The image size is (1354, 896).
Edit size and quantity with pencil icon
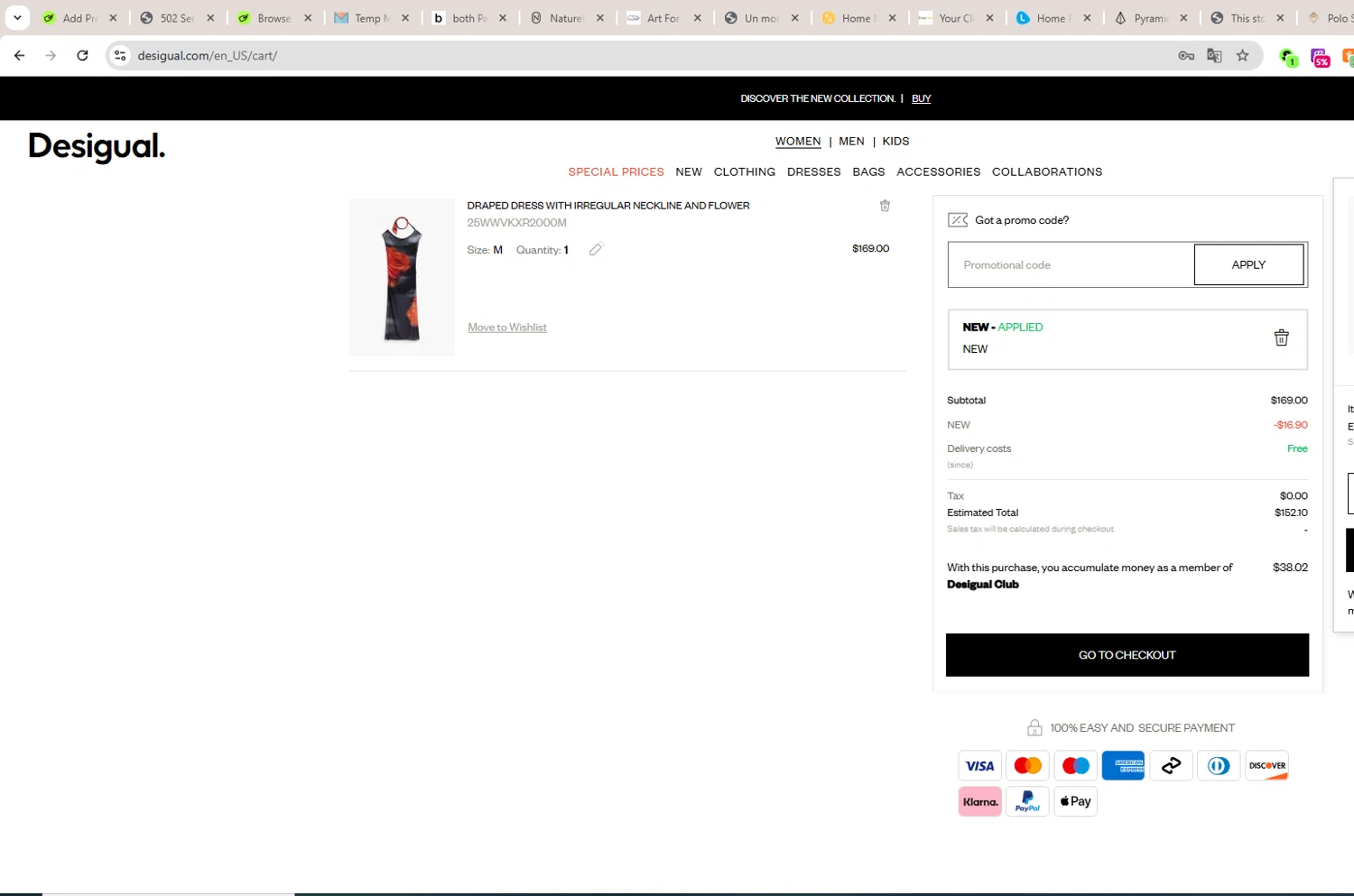click(596, 250)
